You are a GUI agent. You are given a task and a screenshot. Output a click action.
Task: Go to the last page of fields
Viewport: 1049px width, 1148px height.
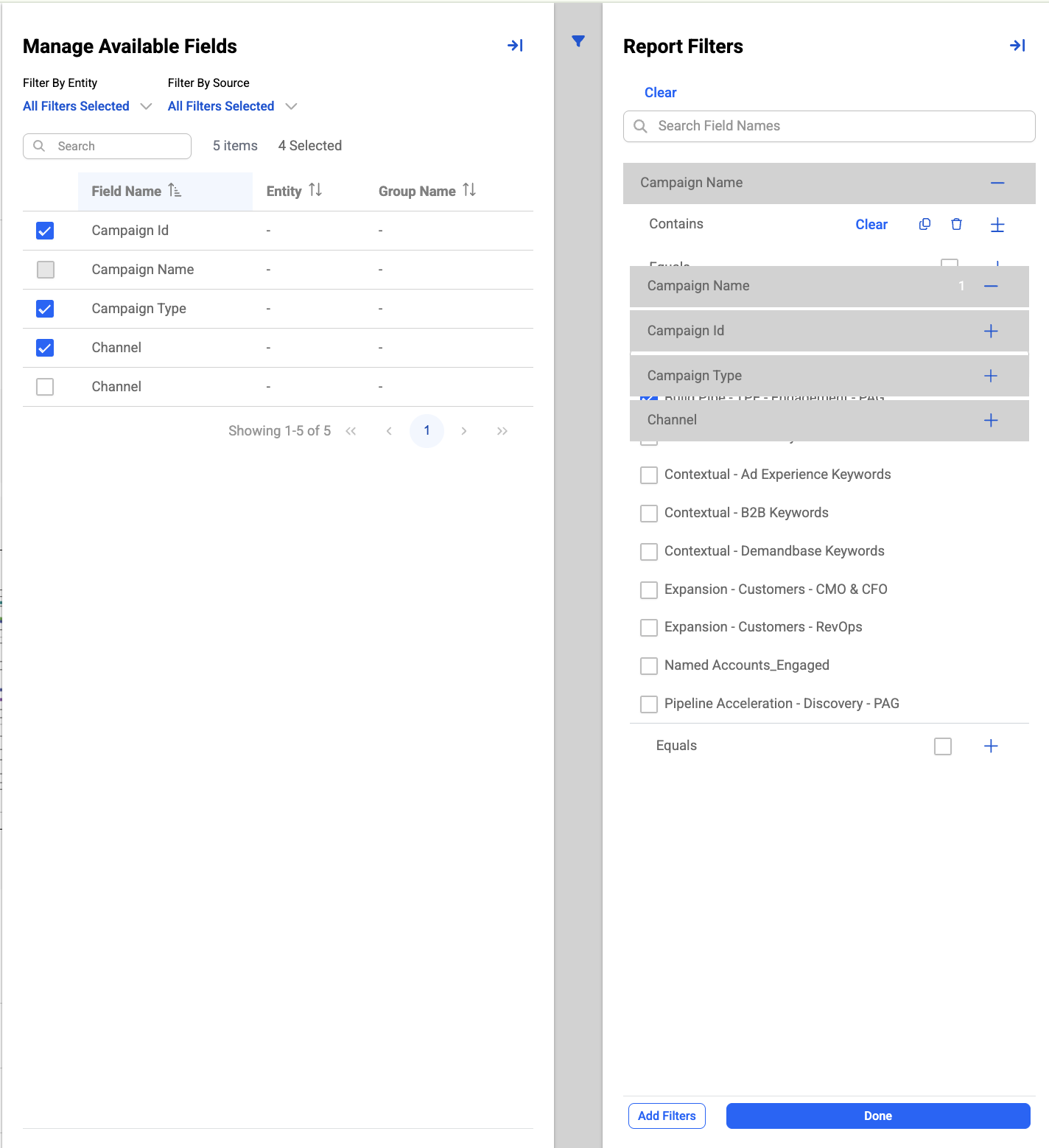(502, 431)
